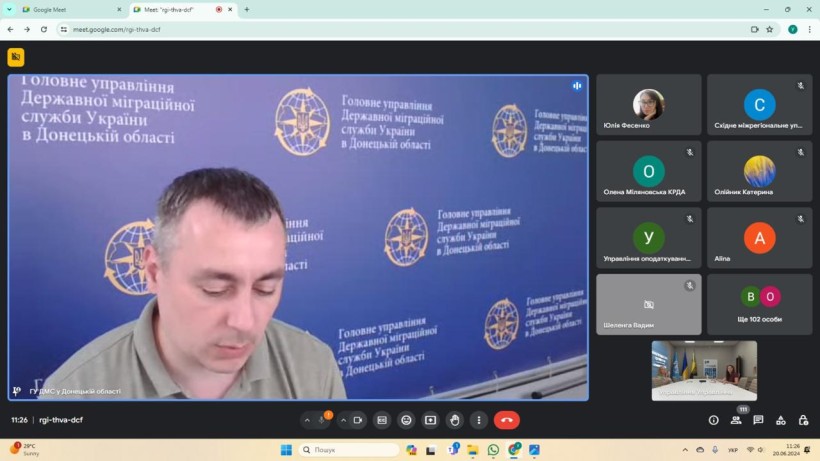Raise hand with the hand icon
The image size is (820, 461).
click(455, 420)
